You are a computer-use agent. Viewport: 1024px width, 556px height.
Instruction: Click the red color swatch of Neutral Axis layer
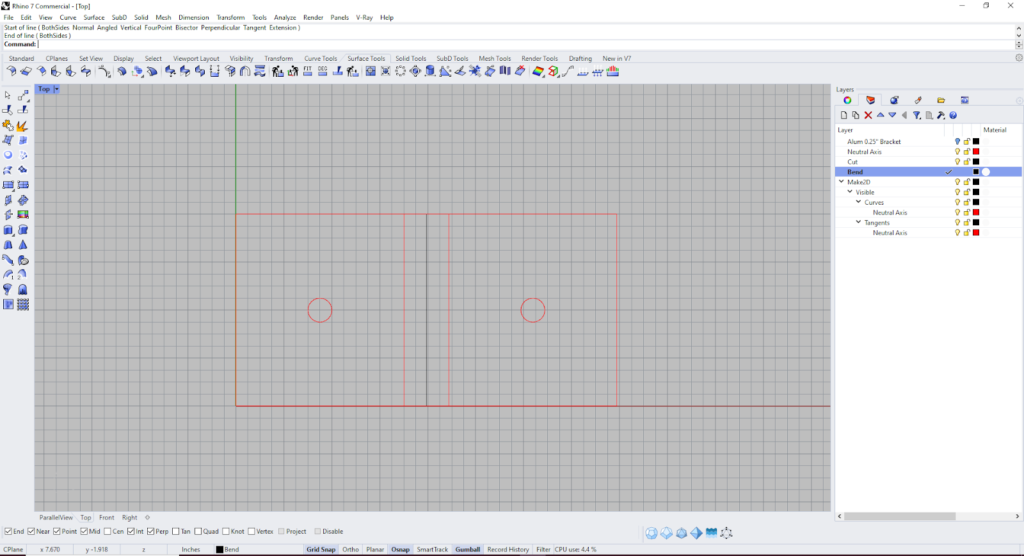[976, 152]
